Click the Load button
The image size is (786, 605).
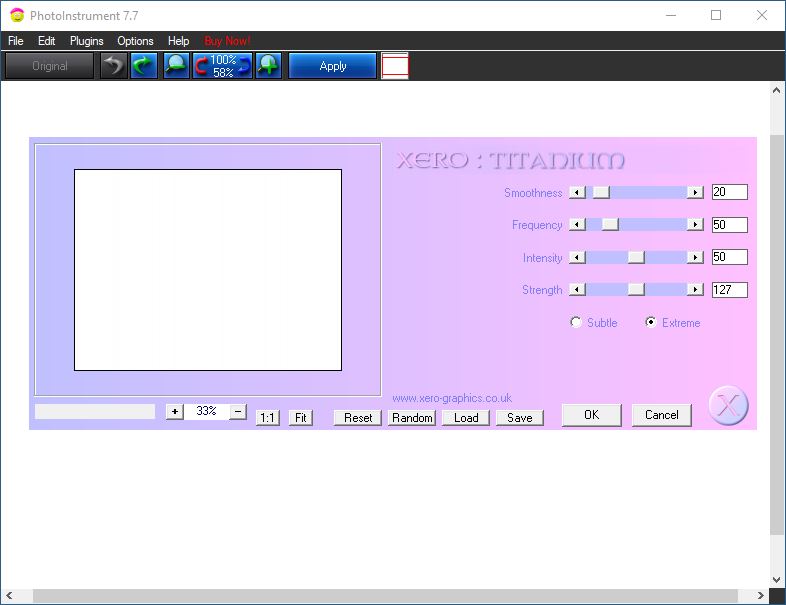tap(466, 418)
